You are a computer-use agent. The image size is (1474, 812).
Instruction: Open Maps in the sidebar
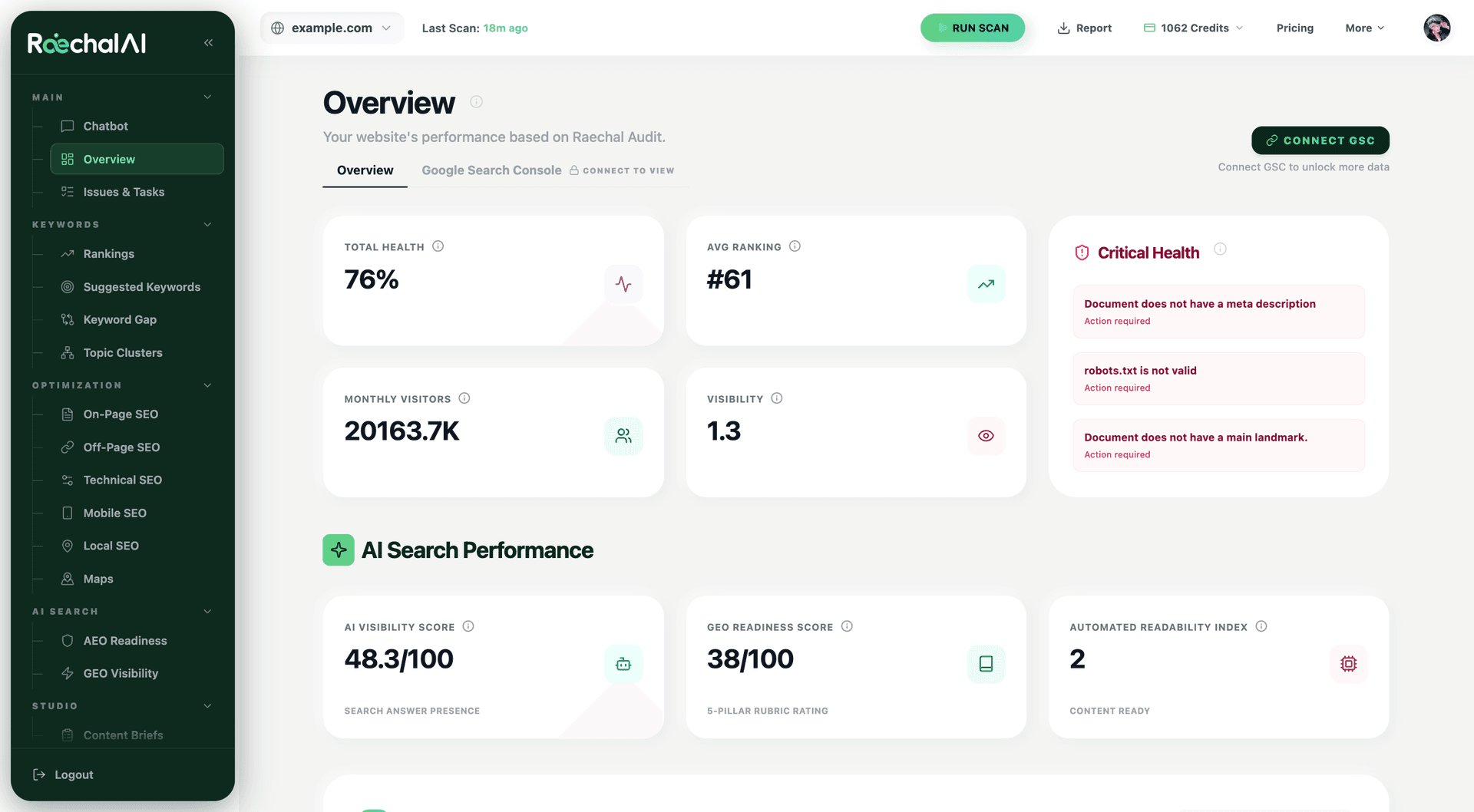(x=137, y=579)
